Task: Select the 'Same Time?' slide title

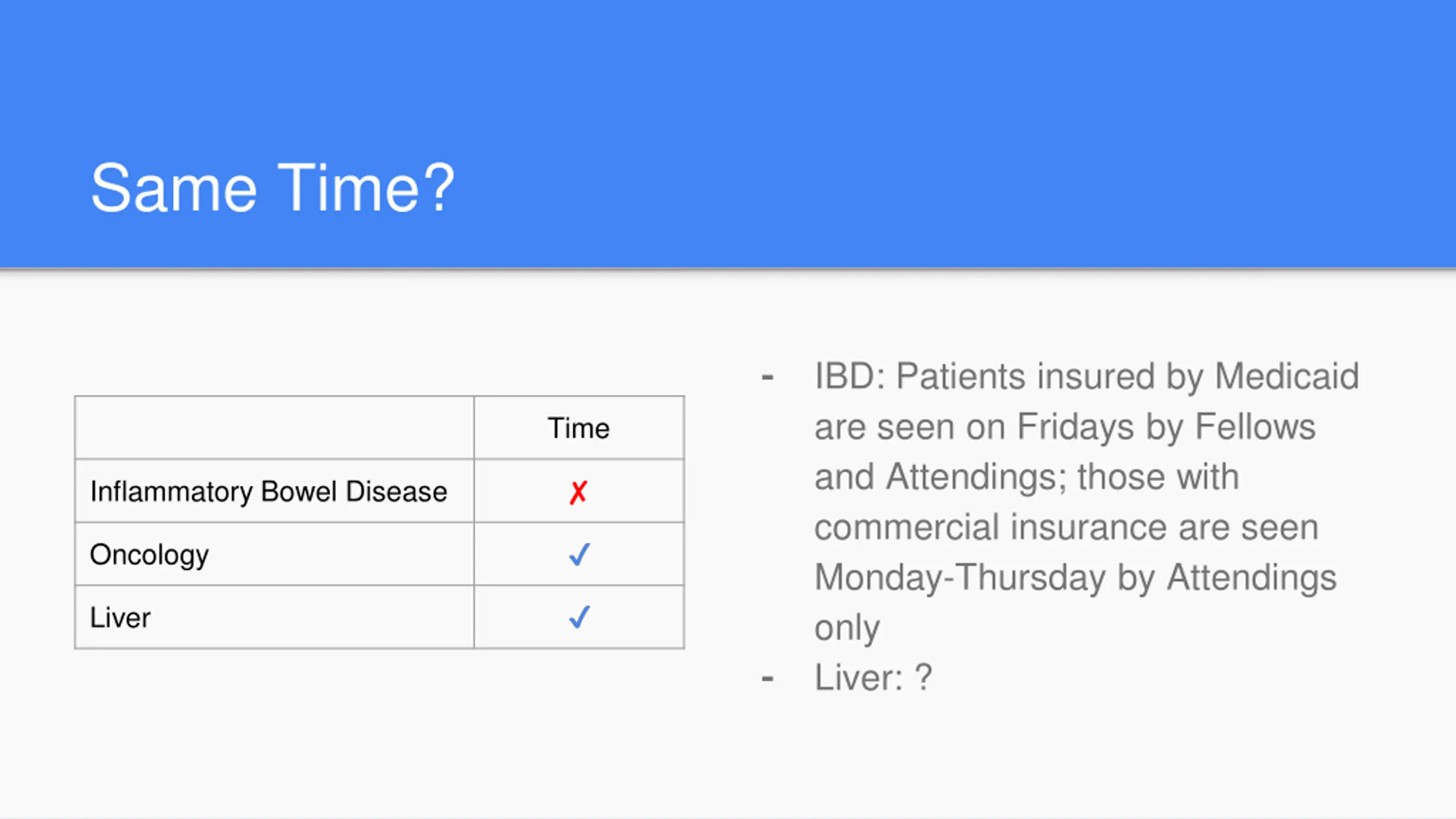Action: click(x=272, y=188)
